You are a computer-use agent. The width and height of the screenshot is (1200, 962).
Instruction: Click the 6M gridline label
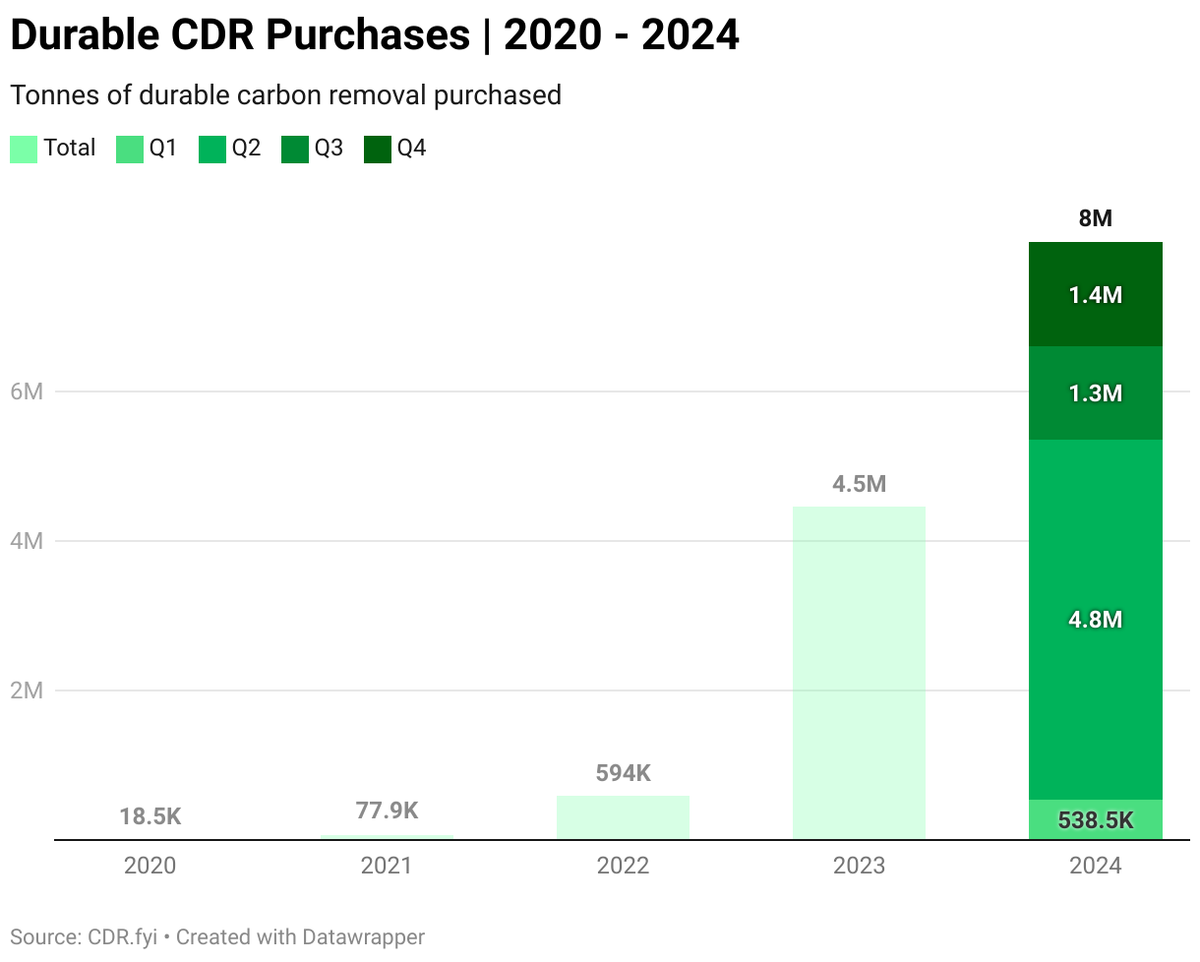tap(27, 391)
